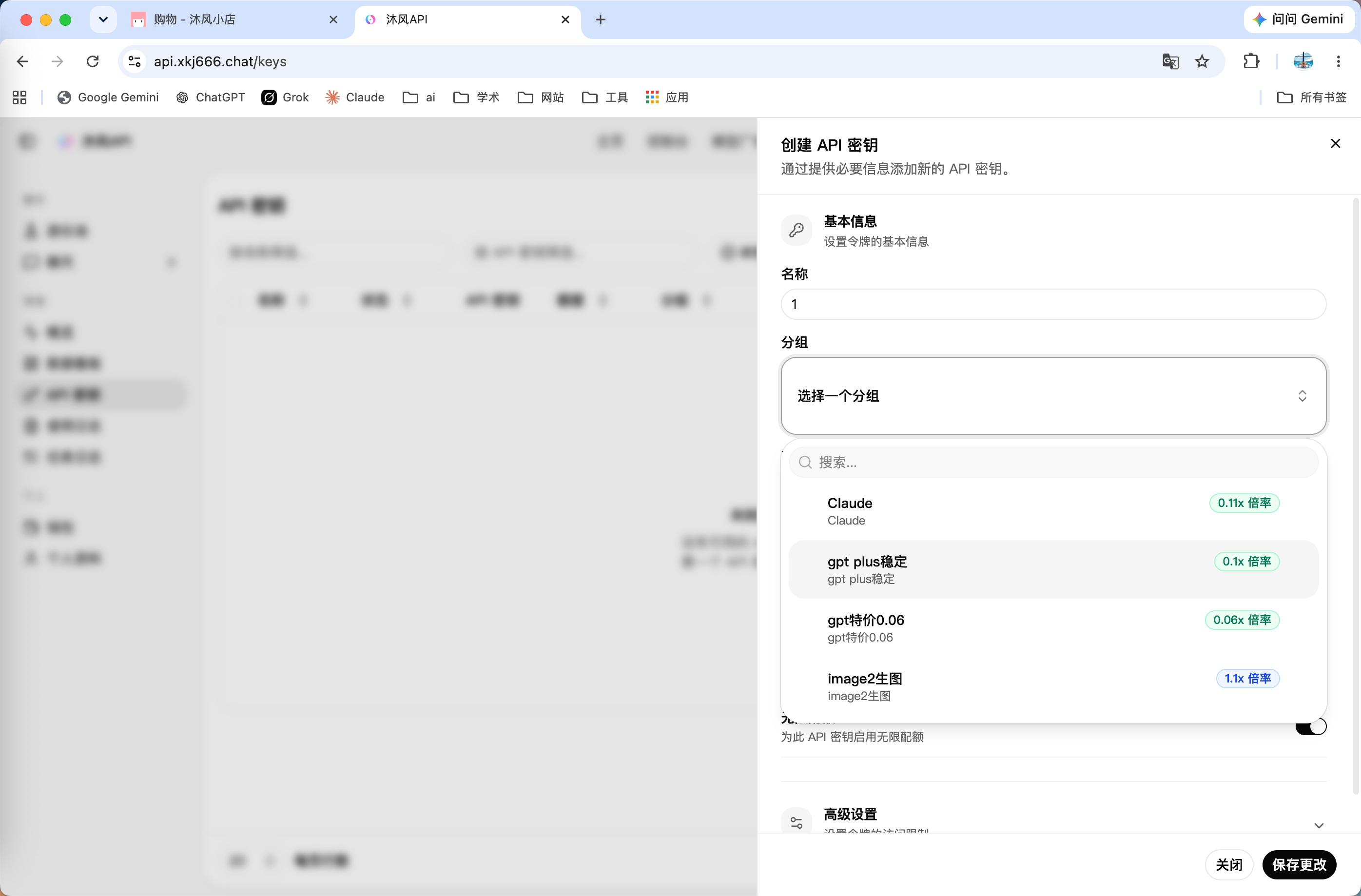Viewport: 1361px width, 896px height.
Task: Open the Chrome profile avatar
Action: pos(1303,61)
